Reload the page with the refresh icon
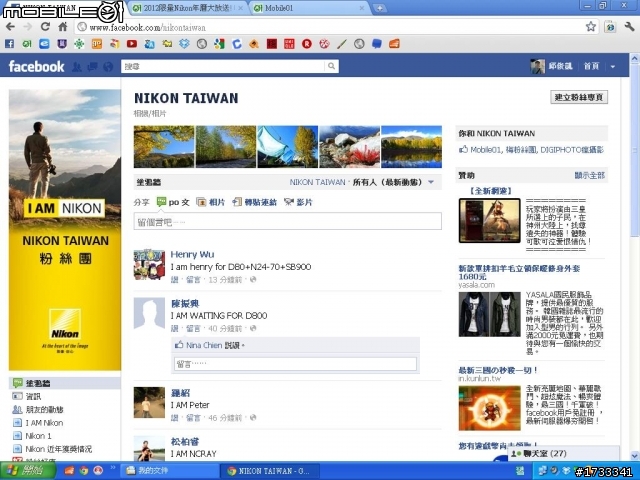Screen dimensions: 640x480 pos(45,27)
